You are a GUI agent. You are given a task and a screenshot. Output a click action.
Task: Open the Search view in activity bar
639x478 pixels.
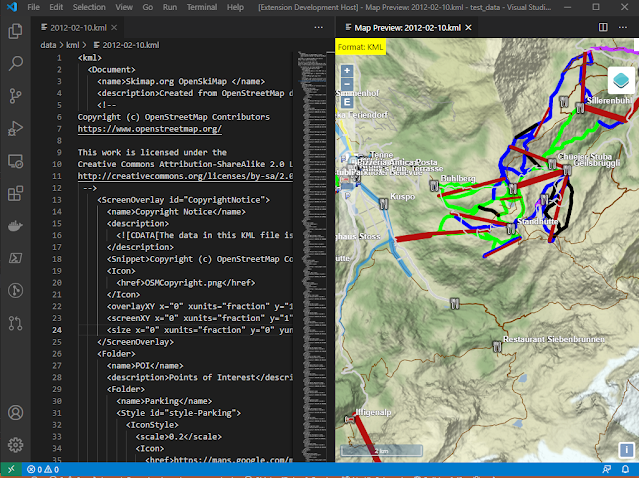(15, 64)
